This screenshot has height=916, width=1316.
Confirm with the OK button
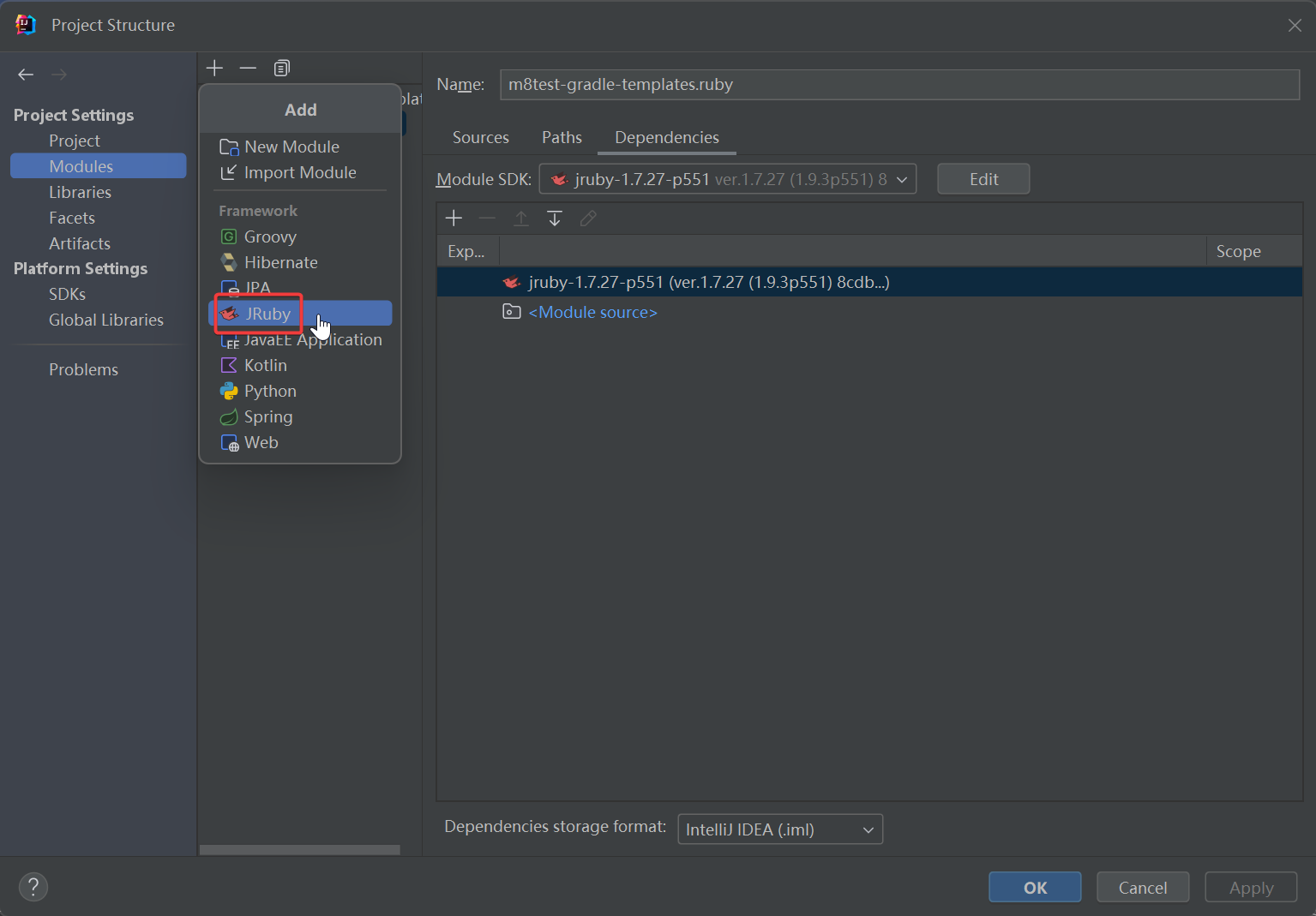point(1034,888)
